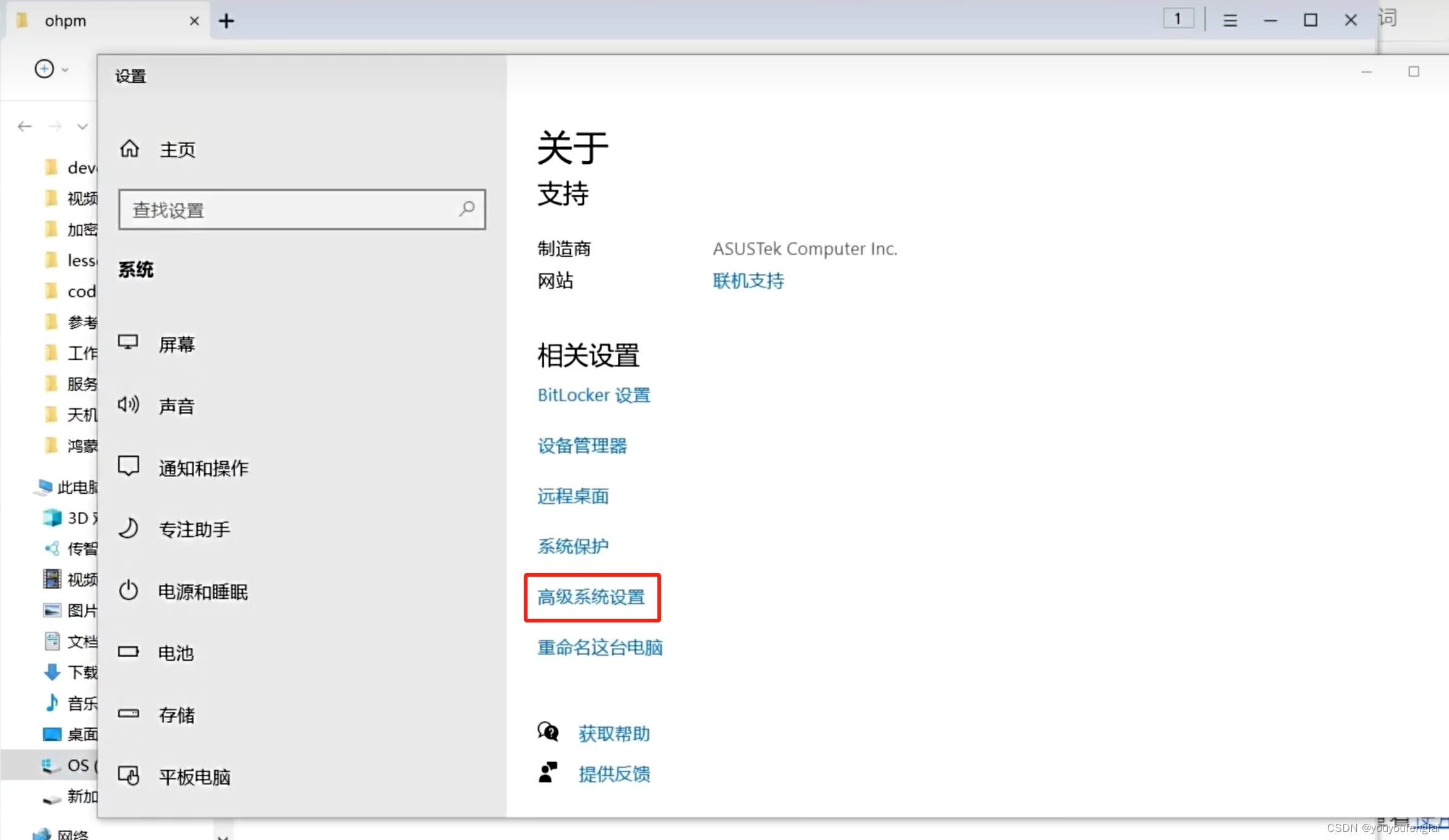Click the 平板电脑 label in Settings
This screenshot has height=840, width=1449.
195,777
